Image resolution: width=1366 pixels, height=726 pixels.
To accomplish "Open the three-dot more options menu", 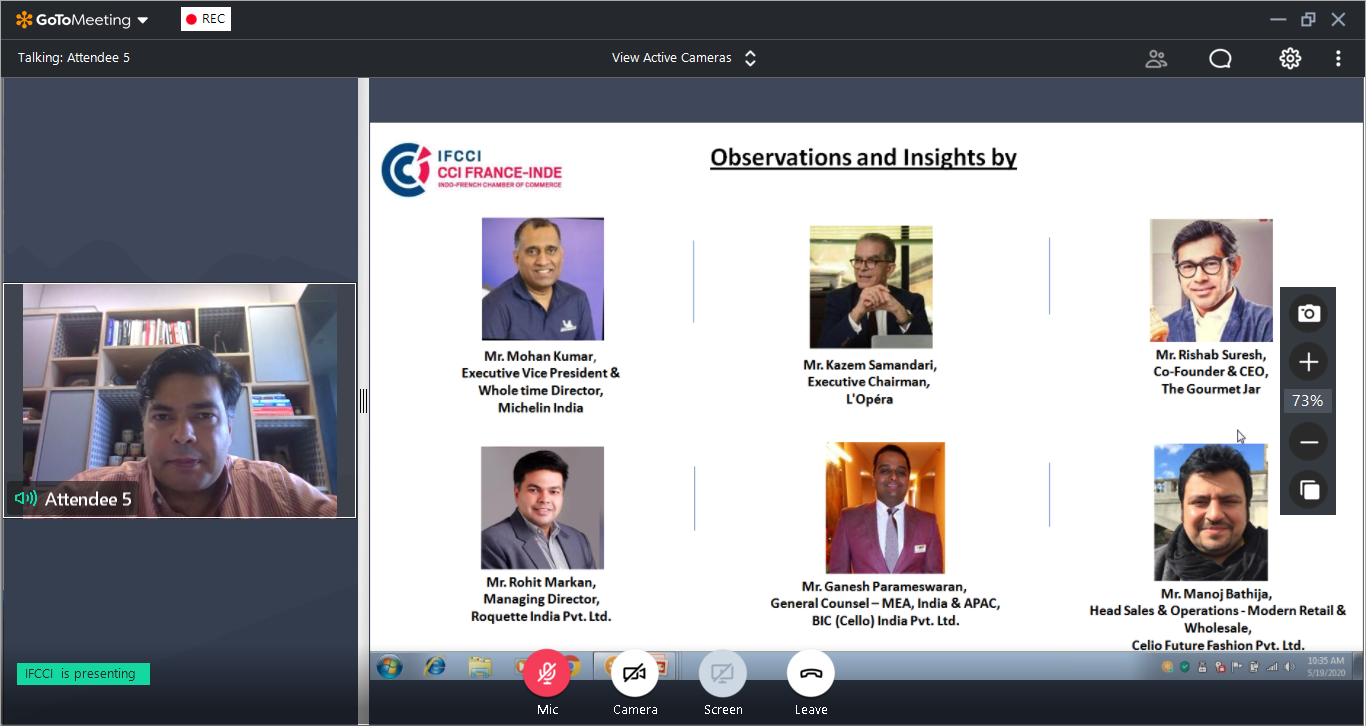I will tap(1338, 59).
